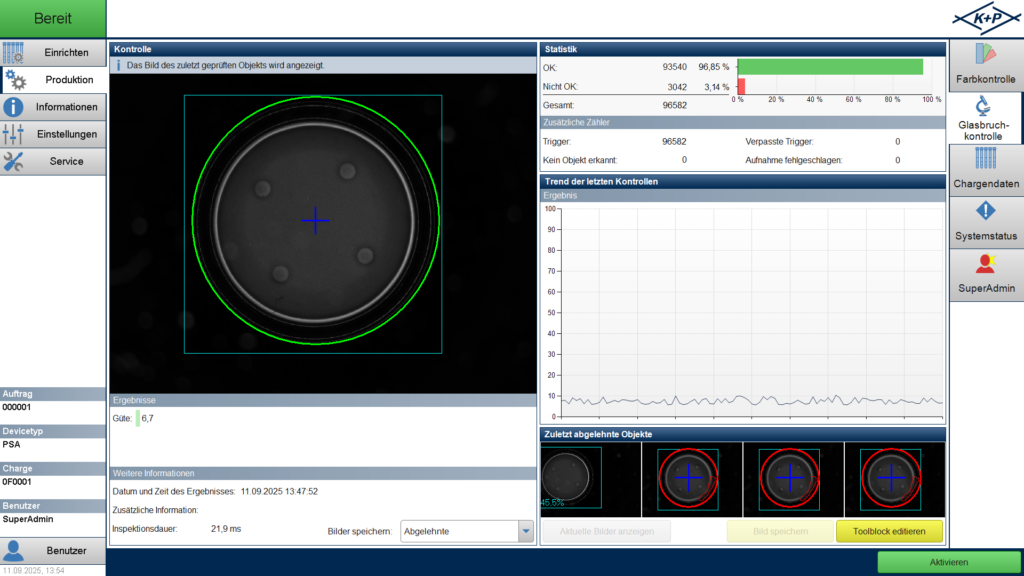Image resolution: width=1024 pixels, height=576 pixels.
Task: Click the Einrichten vials-gear icon
Action: (13, 53)
